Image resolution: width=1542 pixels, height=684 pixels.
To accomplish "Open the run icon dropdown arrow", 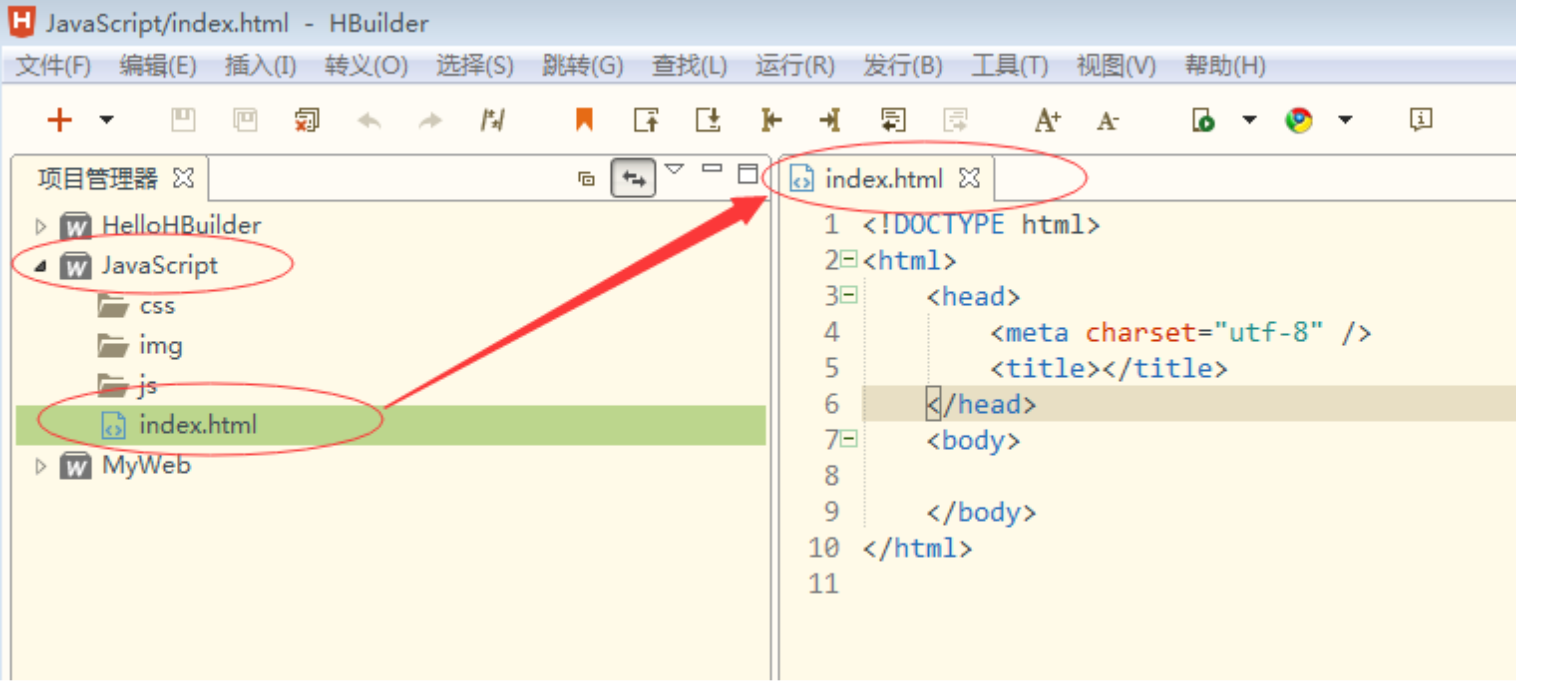I will coord(1249,121).
